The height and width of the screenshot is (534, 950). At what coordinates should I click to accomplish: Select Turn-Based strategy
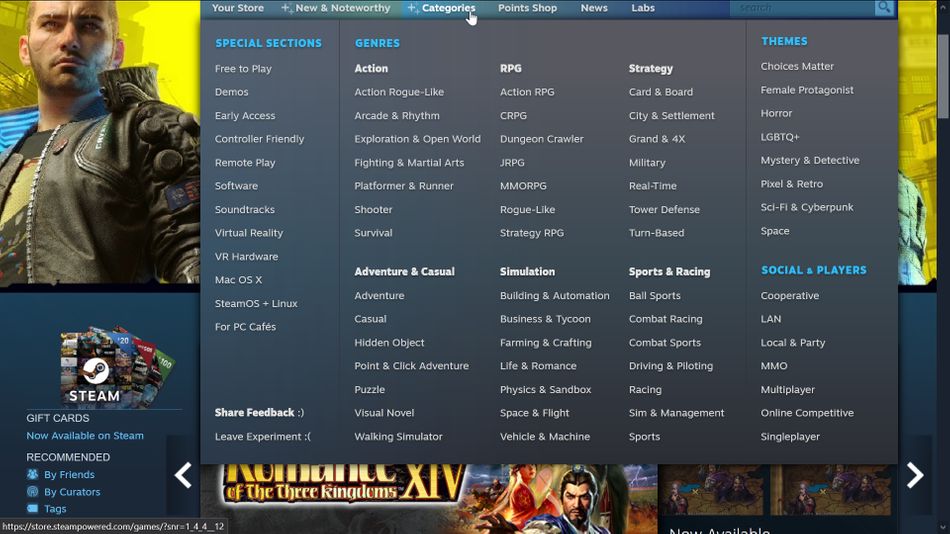[656, 233]
